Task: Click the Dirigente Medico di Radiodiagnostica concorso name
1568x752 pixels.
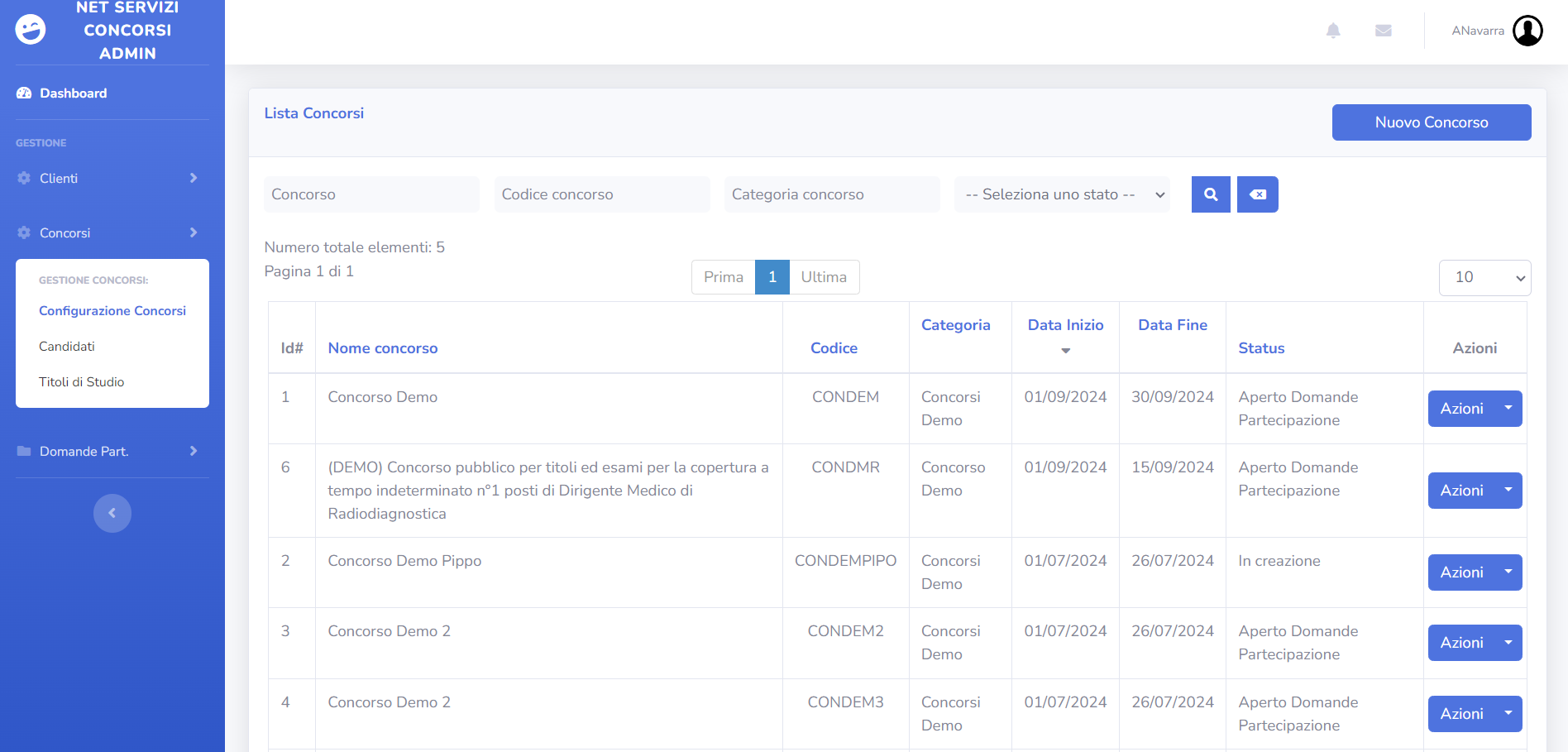Action: coord(548,491)
